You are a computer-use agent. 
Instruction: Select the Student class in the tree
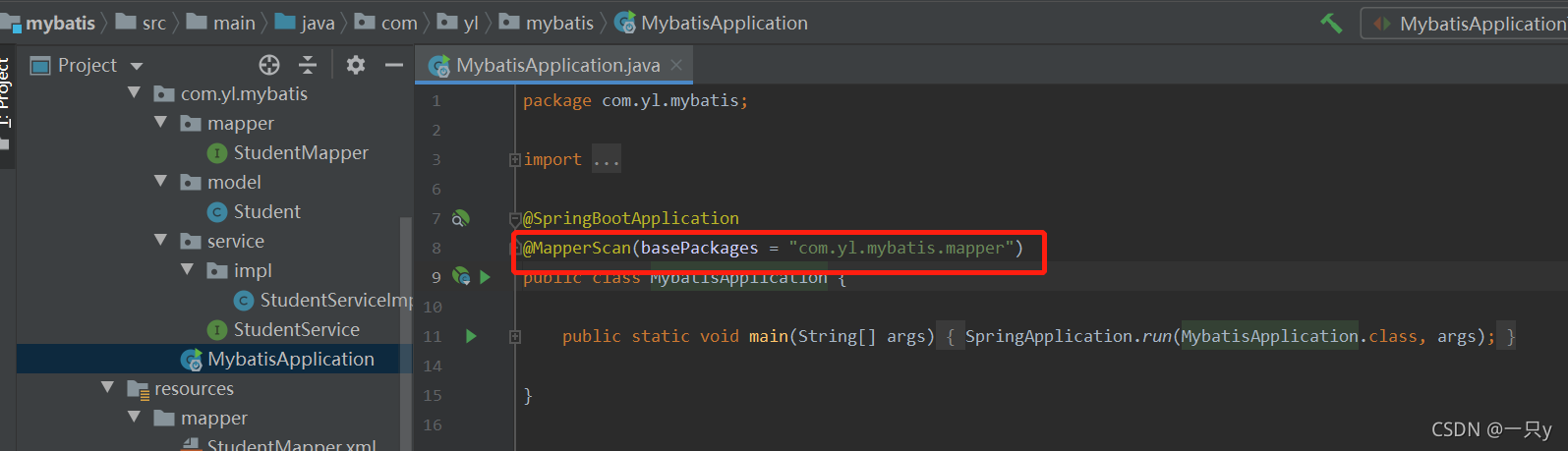(266, 211)
